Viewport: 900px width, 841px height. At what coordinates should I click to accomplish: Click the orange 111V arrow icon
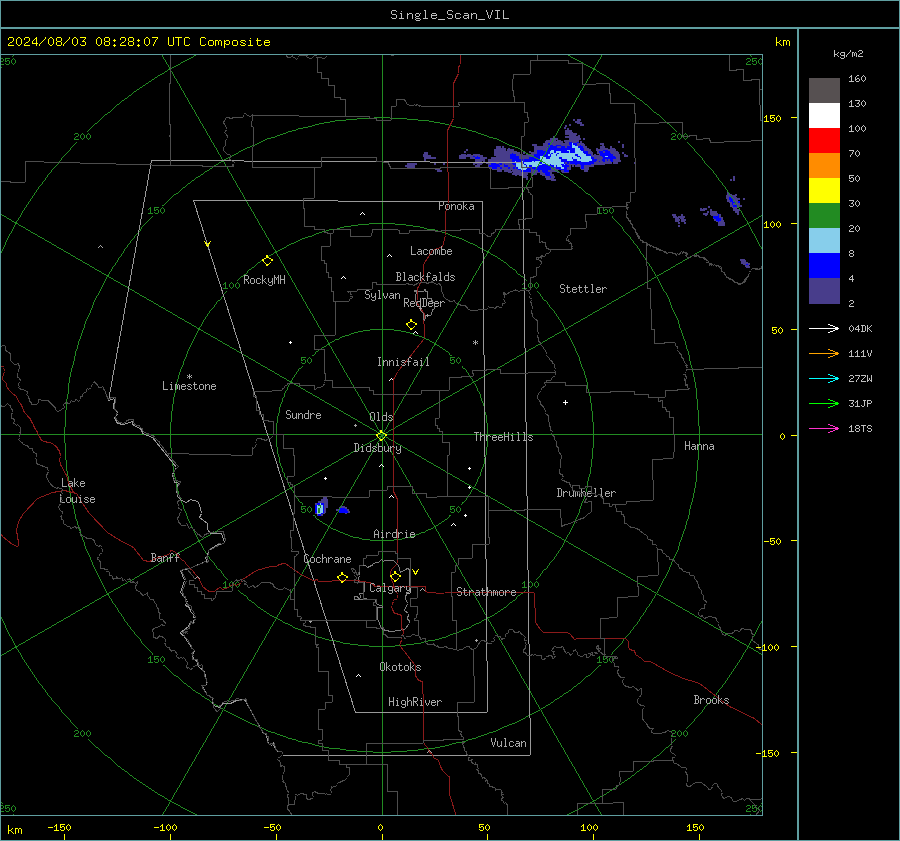tap(824, 354)
